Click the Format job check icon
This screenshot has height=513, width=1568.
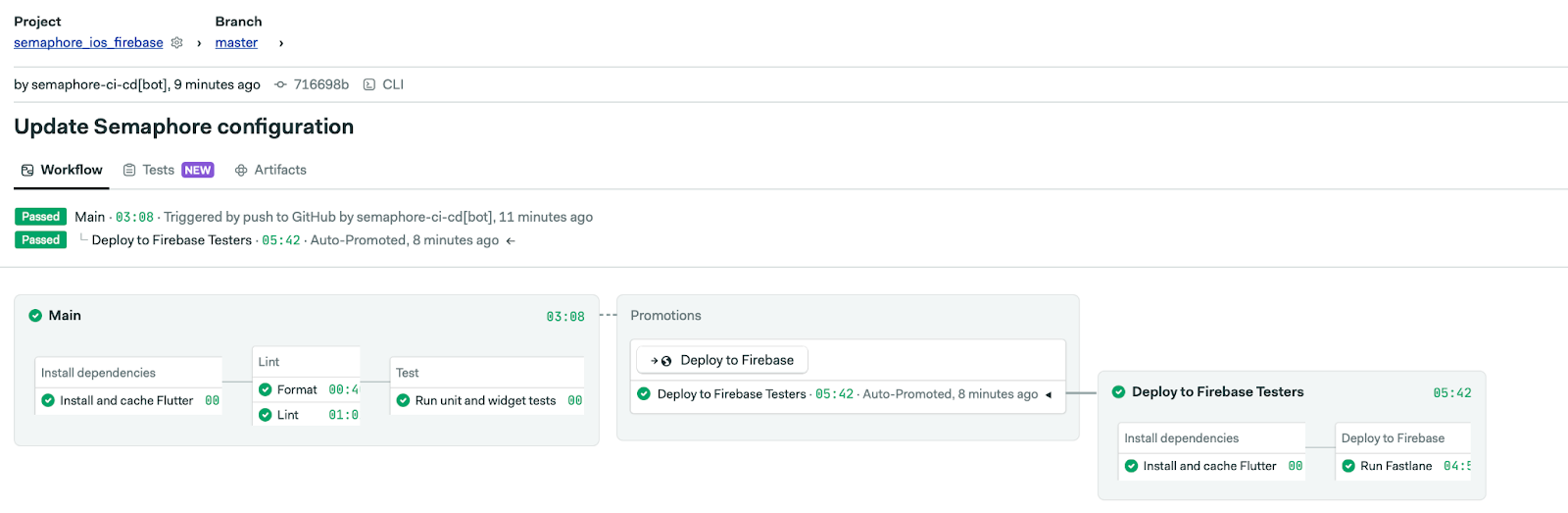coord(265,389)
